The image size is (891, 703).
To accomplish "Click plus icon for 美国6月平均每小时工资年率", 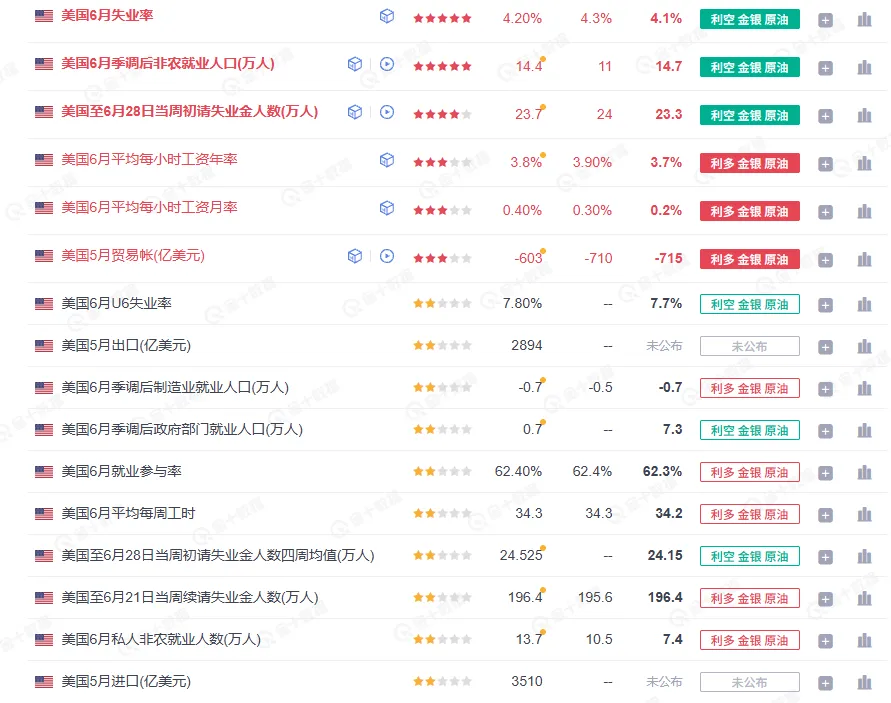I will 825,164.
